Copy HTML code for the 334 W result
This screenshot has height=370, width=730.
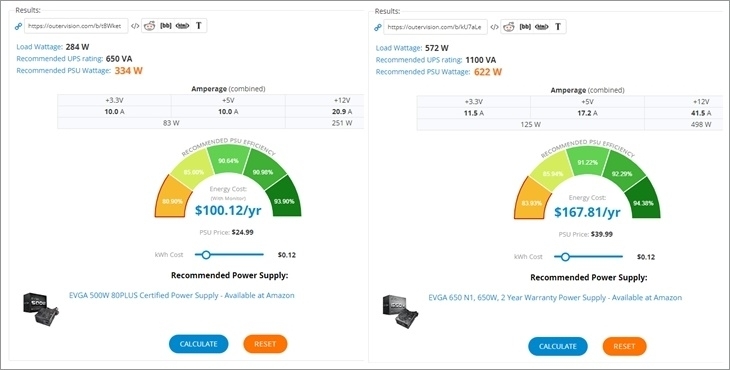pyautogui.click(x=182, y=26)
